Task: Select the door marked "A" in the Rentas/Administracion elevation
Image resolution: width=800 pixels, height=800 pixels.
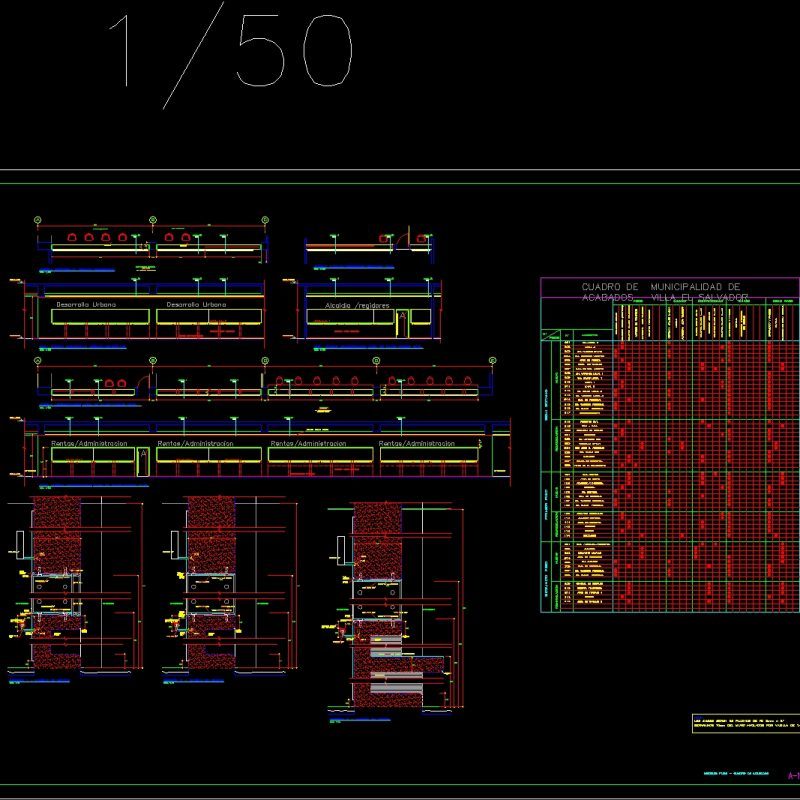Action: pos(143,462)
